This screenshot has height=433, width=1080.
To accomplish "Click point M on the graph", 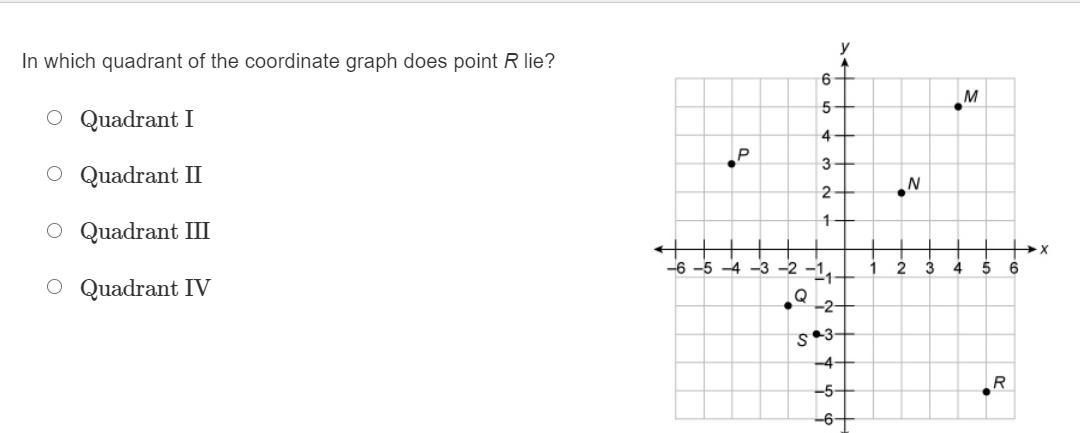I will 958,106.
